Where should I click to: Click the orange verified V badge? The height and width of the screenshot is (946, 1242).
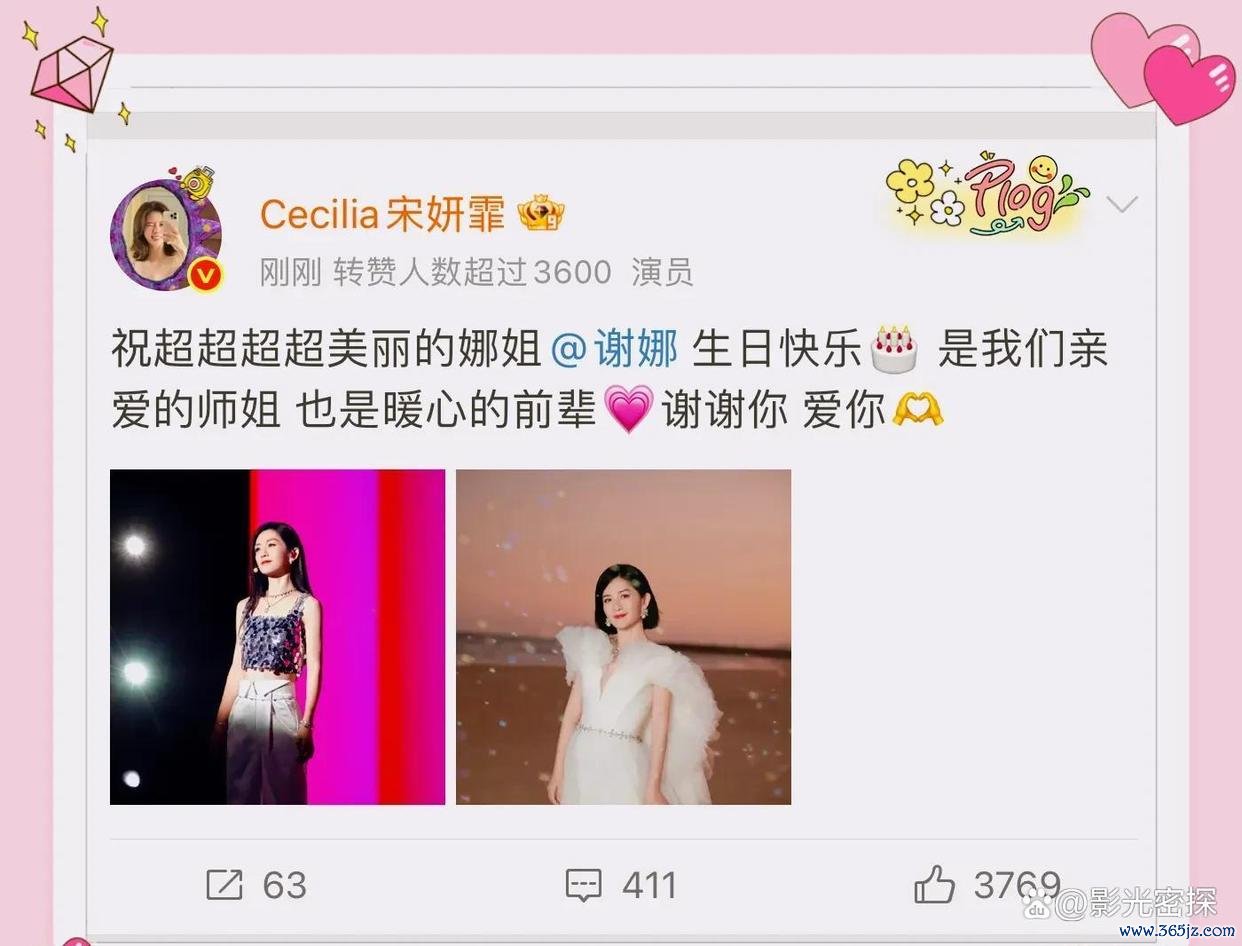(206, 274)
